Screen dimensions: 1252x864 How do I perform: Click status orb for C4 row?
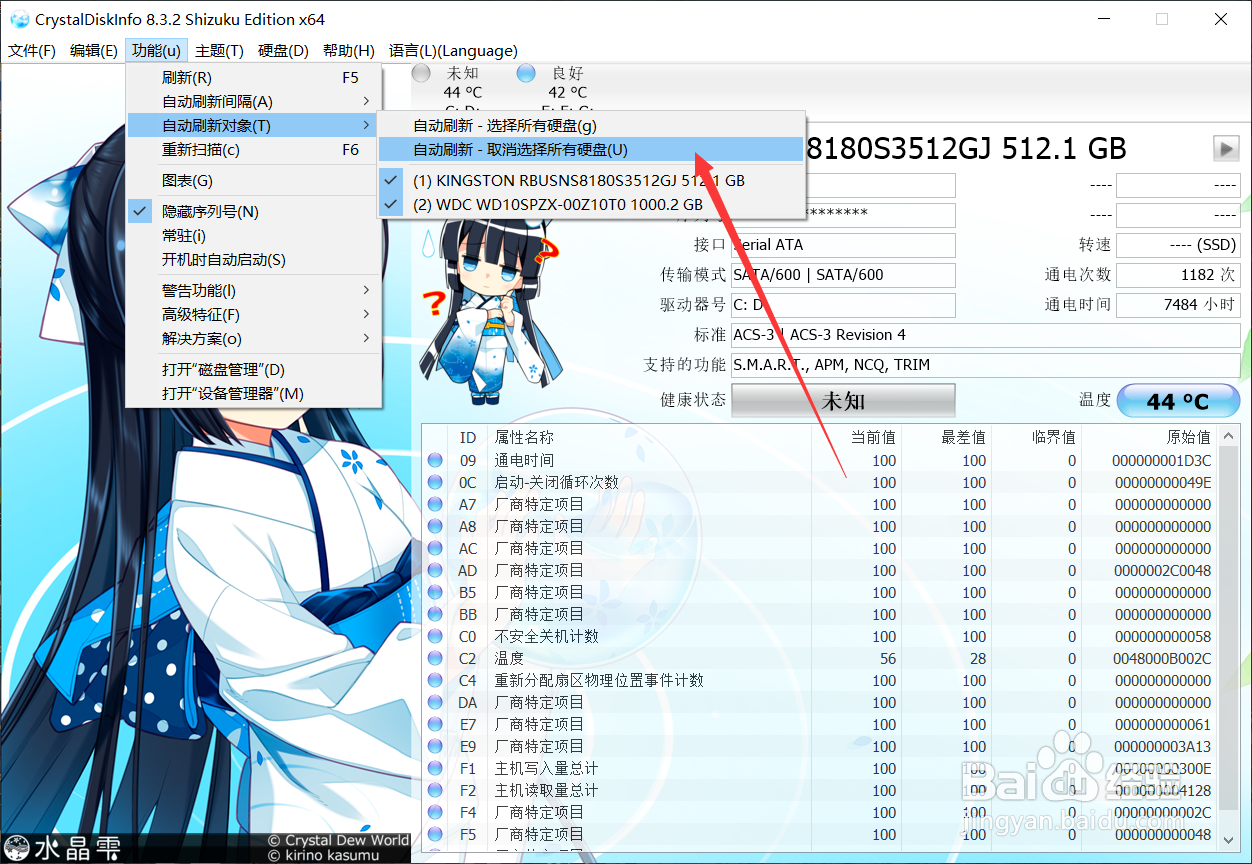(435, 681)
